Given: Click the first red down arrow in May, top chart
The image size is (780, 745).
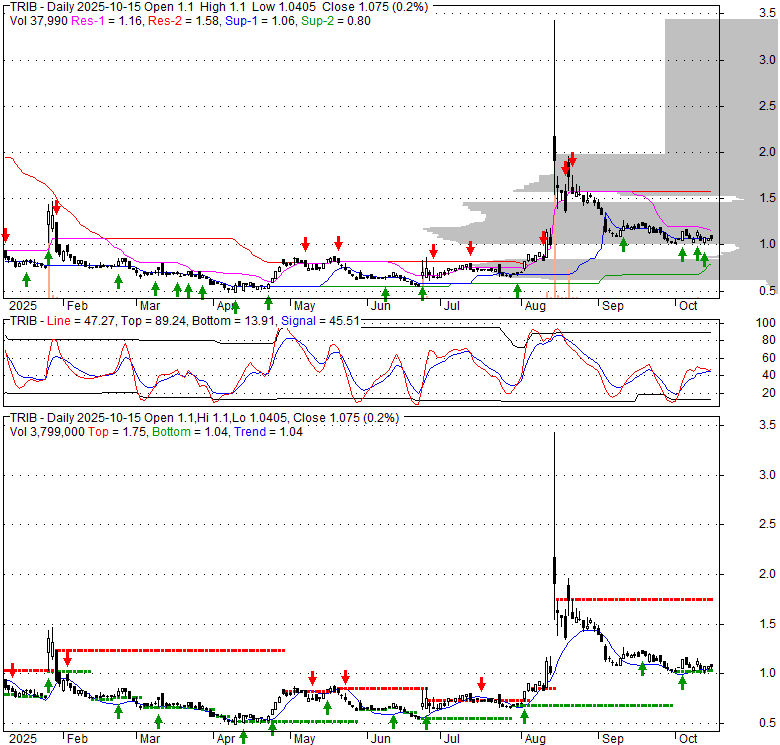Looking at the screenshot, I should tap(306, 244).
